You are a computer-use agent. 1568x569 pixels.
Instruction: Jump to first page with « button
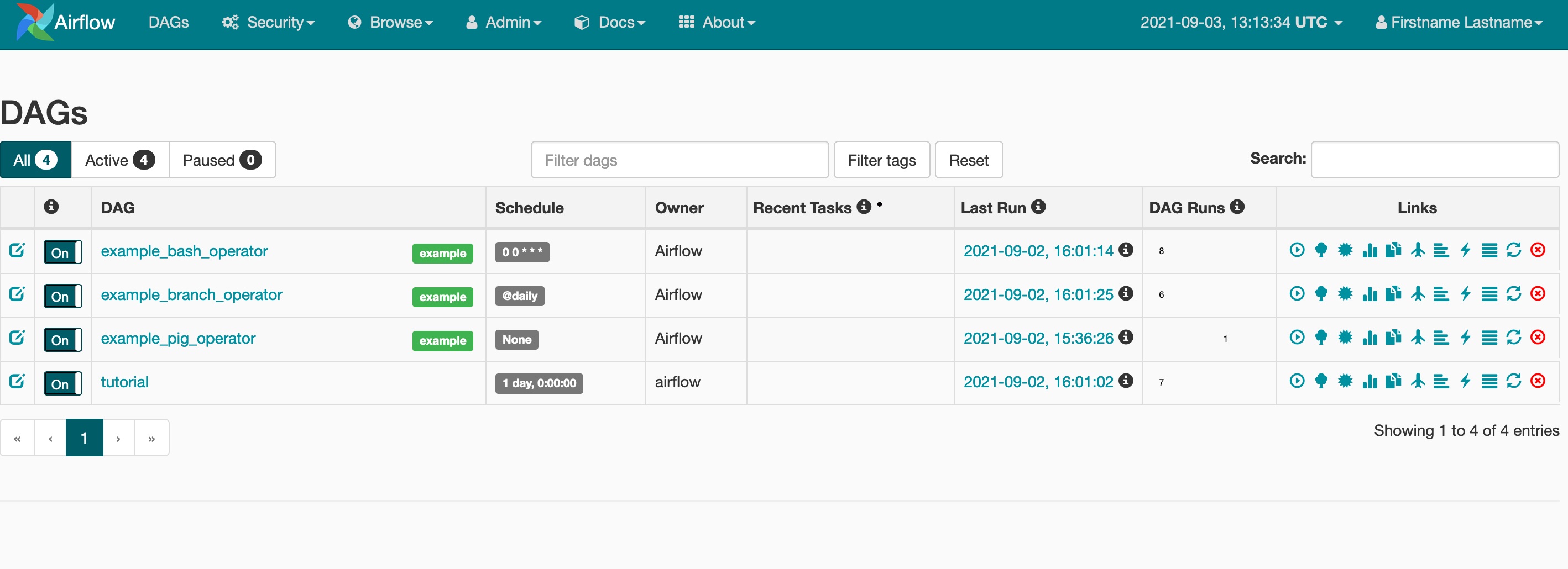17,437
